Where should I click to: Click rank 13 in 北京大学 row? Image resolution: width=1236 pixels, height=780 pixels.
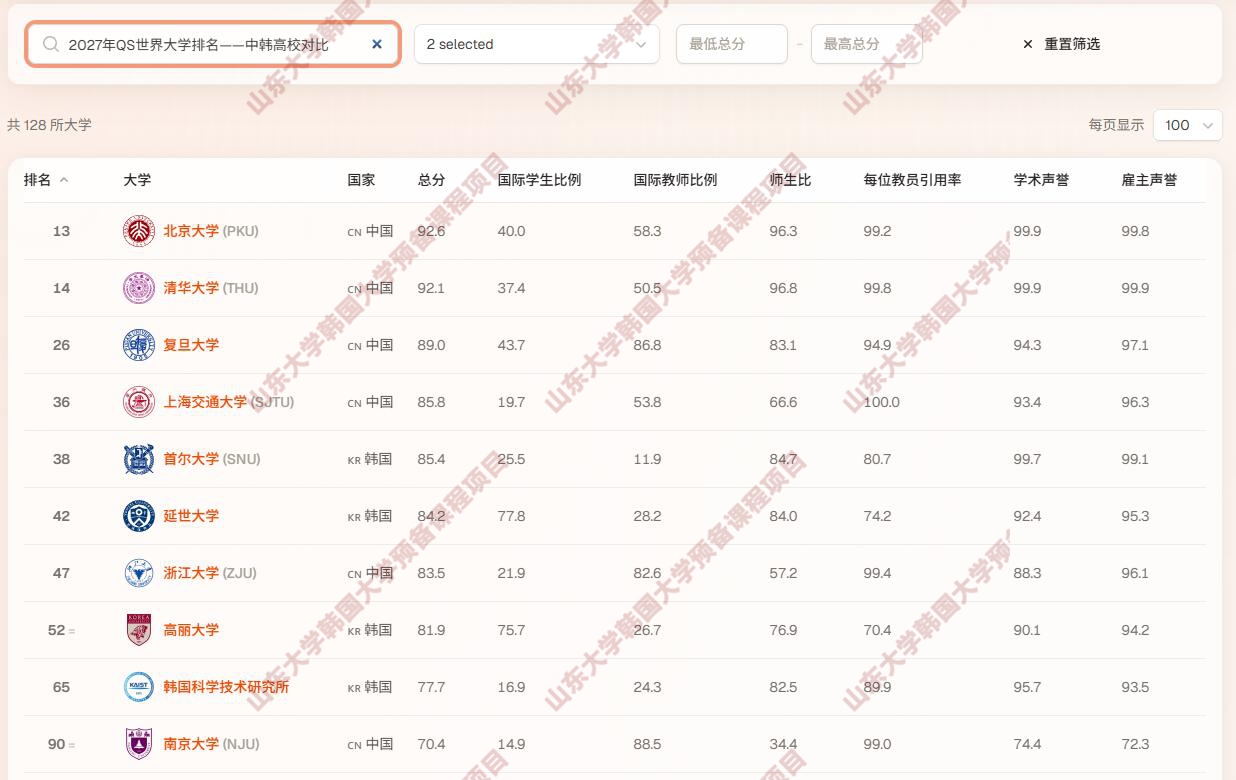point(62,231)
